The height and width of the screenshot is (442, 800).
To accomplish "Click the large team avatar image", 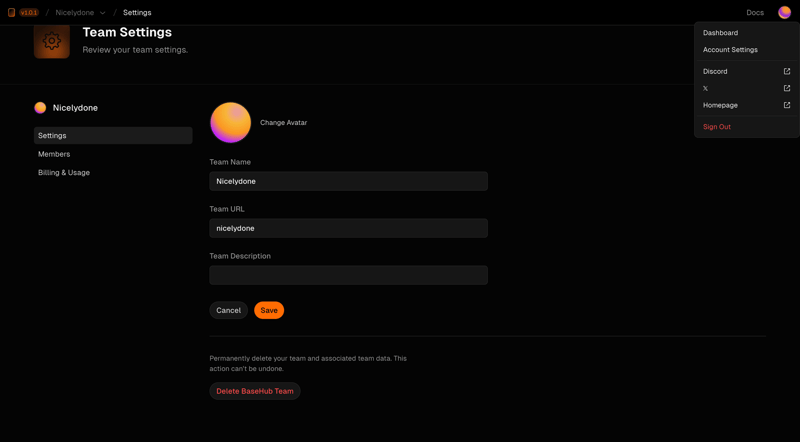I will 231,122.
